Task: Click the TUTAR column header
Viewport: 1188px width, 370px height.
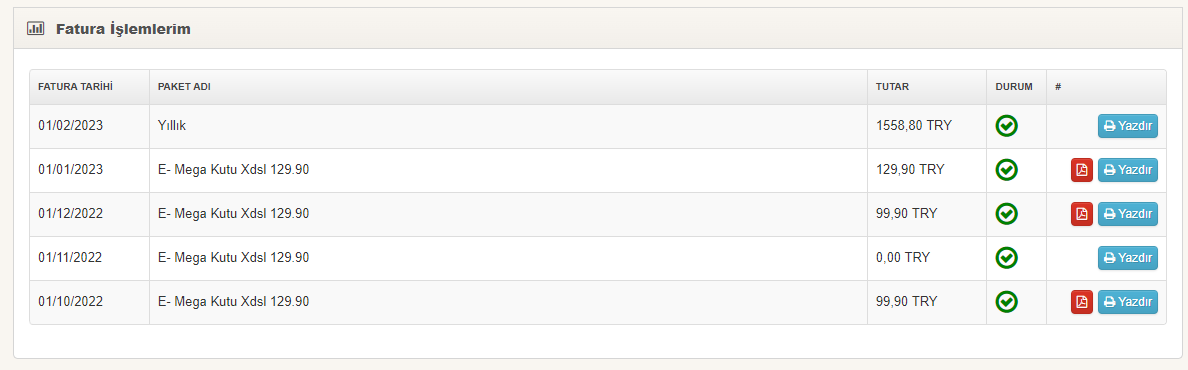Action: click(893, 86)
